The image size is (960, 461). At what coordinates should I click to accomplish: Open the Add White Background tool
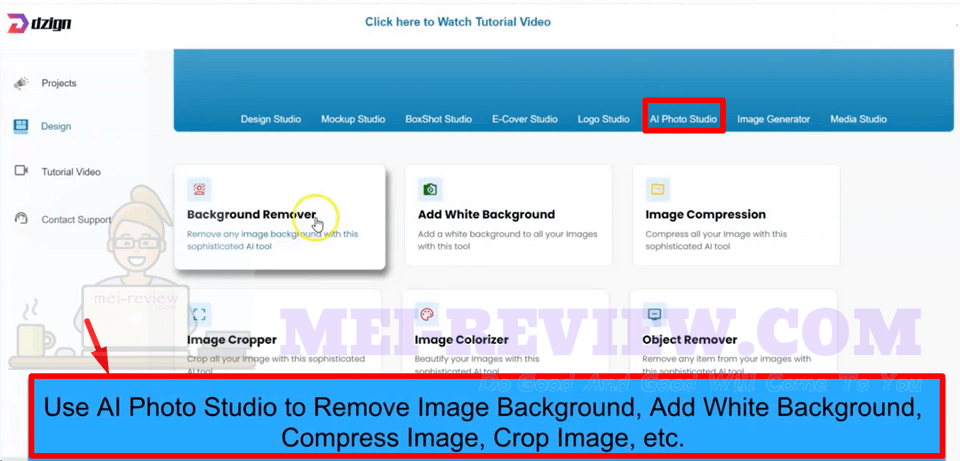coord(509,216)
